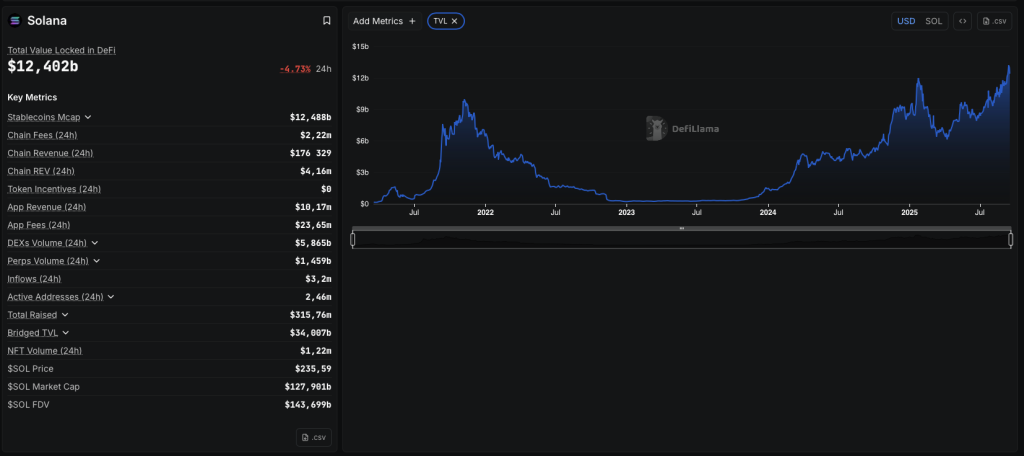The height and width of the screenshot is (456, 1024).
Task: Click the bookmark icon beside Solana
Action: [326, 21]
